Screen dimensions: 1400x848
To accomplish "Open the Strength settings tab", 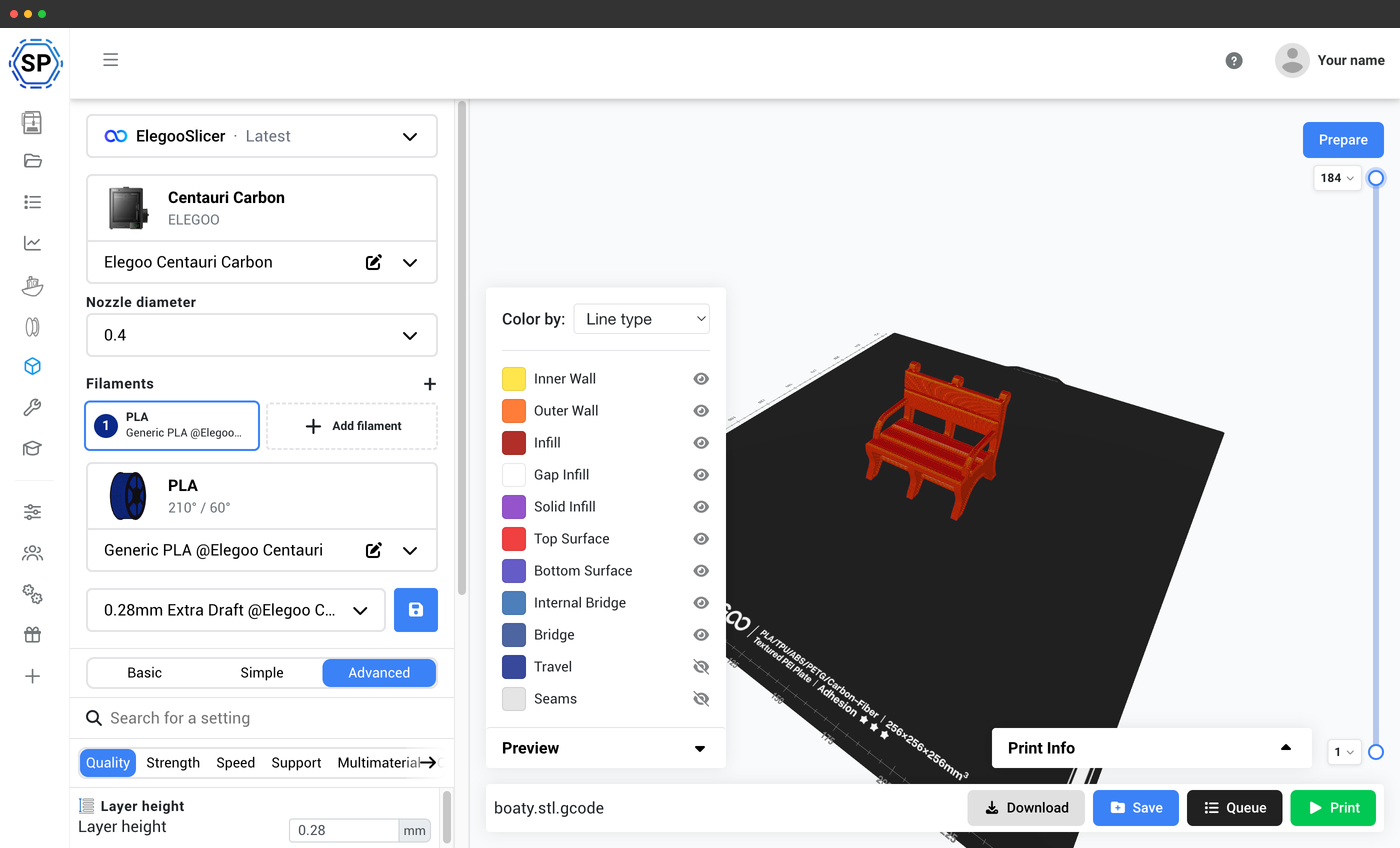I will tap(173, 763).
